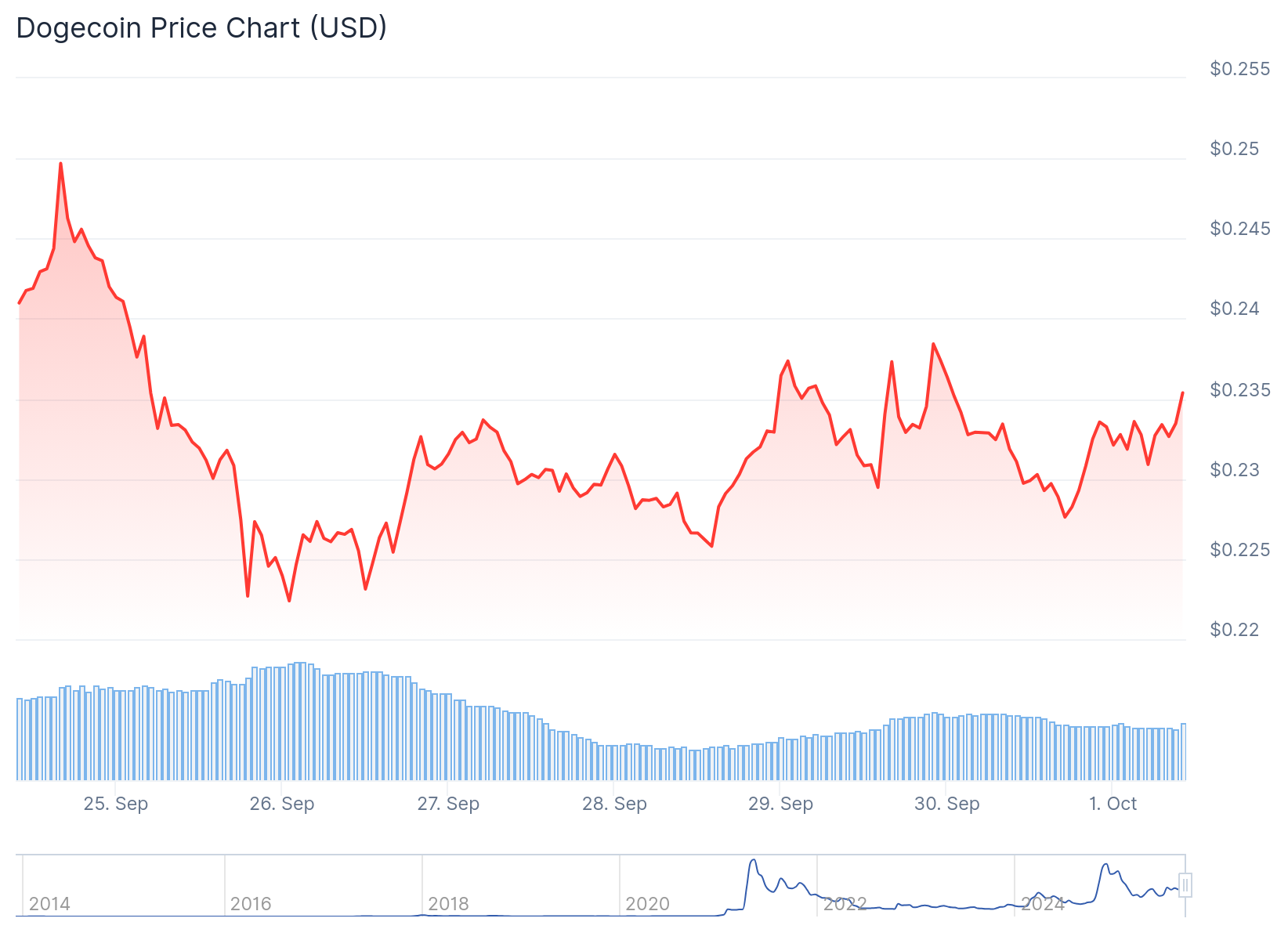1288x940 pixels.
Task: Click the "Dogecoin Price Chart (USD)" title
Action: point(201,28)
